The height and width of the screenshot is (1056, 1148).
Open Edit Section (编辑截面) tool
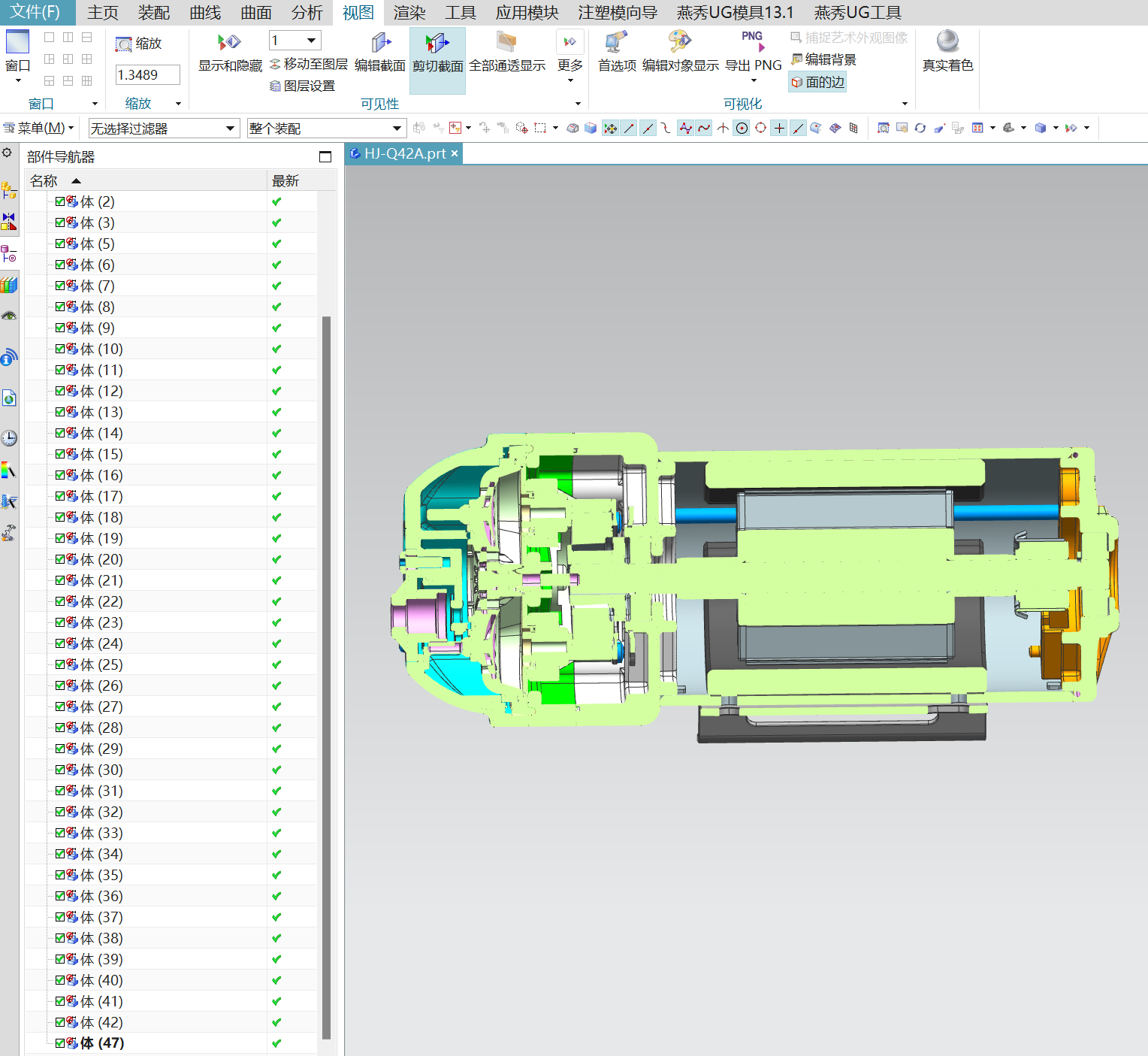(x=380, y=44)
